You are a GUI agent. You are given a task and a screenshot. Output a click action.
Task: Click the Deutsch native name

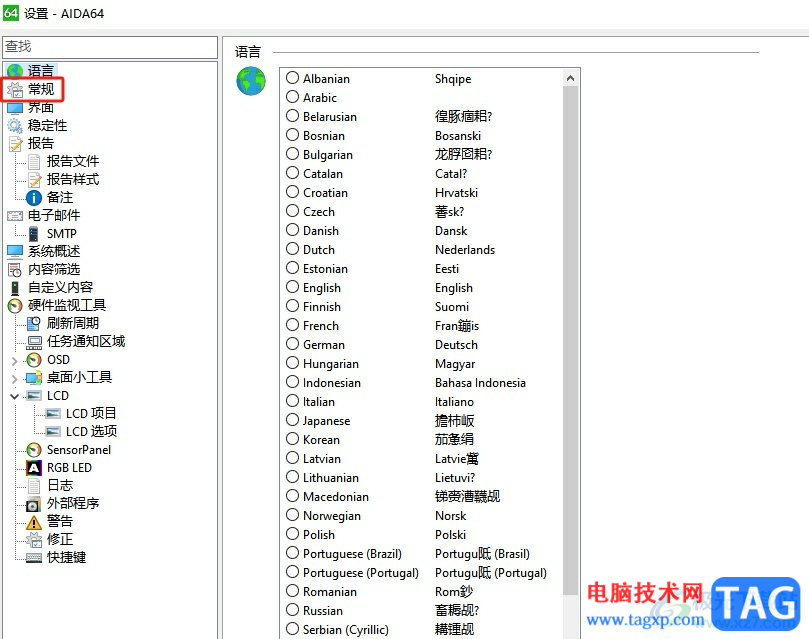click(x=457, y=345)
